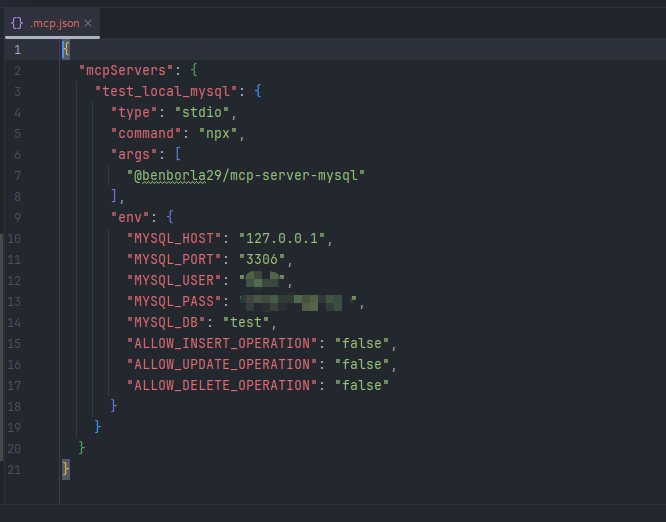Click the closing brace on line 19
This screenshot has width=666, height=522.
tap(98, 427)
